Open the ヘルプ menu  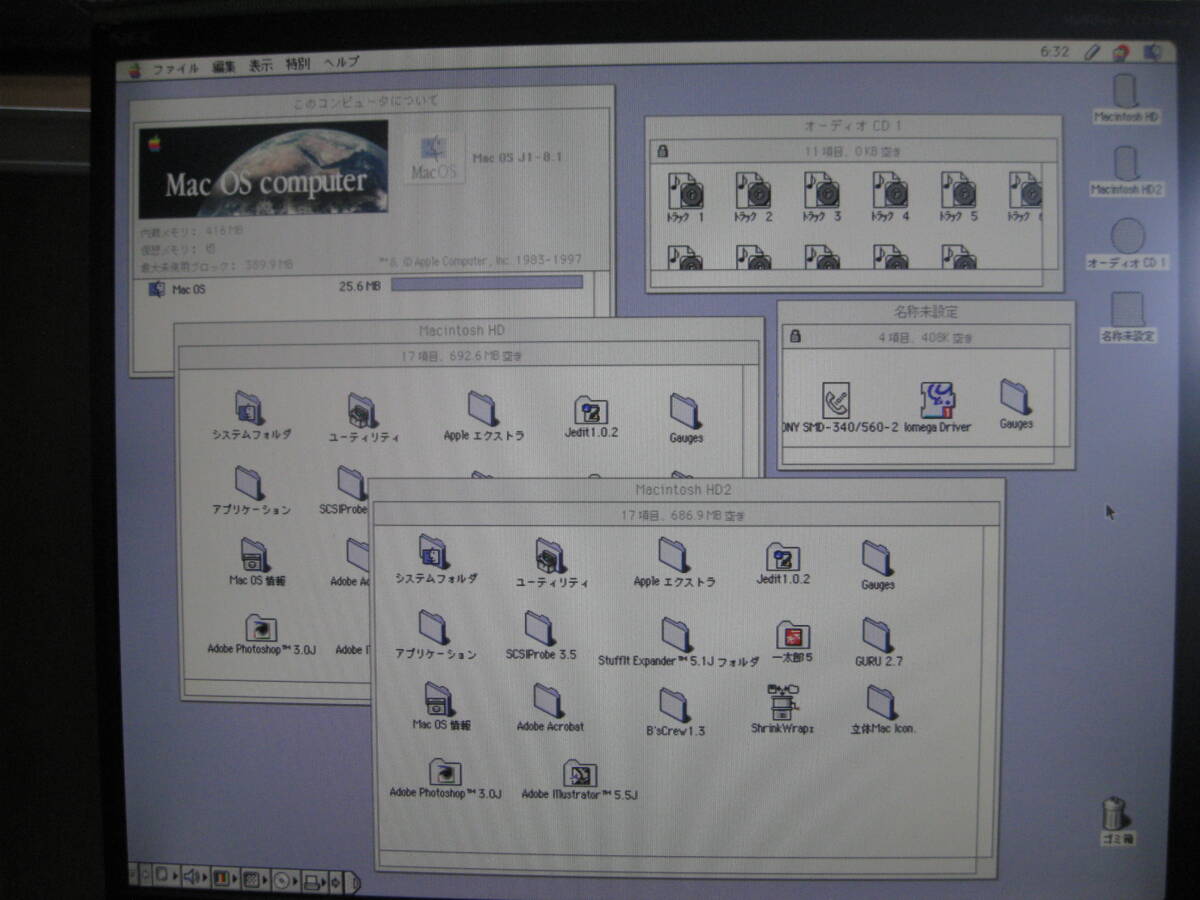(340, 62)
